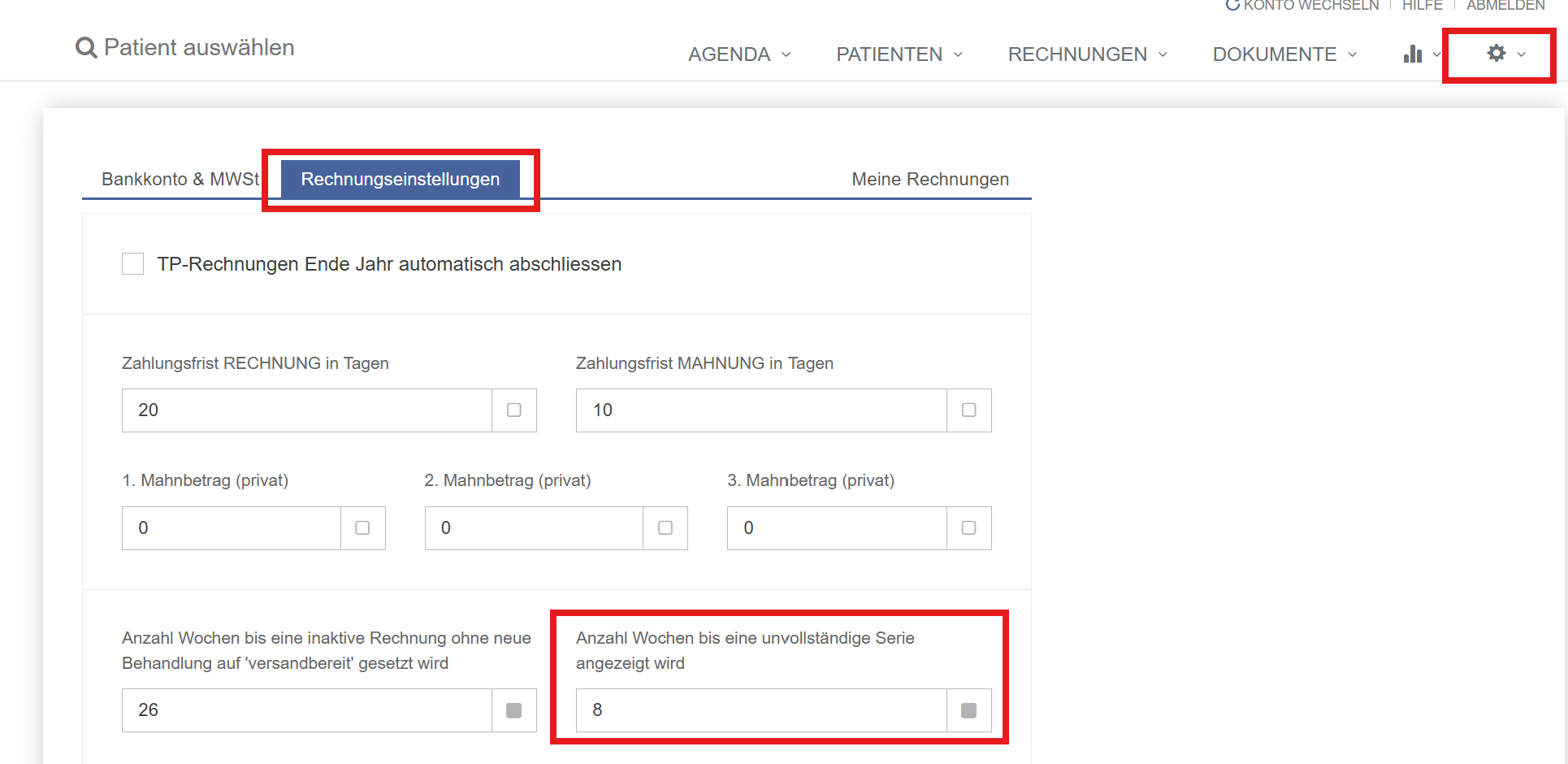Click the unvollständige Serie weeks input 8
The image size is (1568, 764).
(x=761, y=710)
